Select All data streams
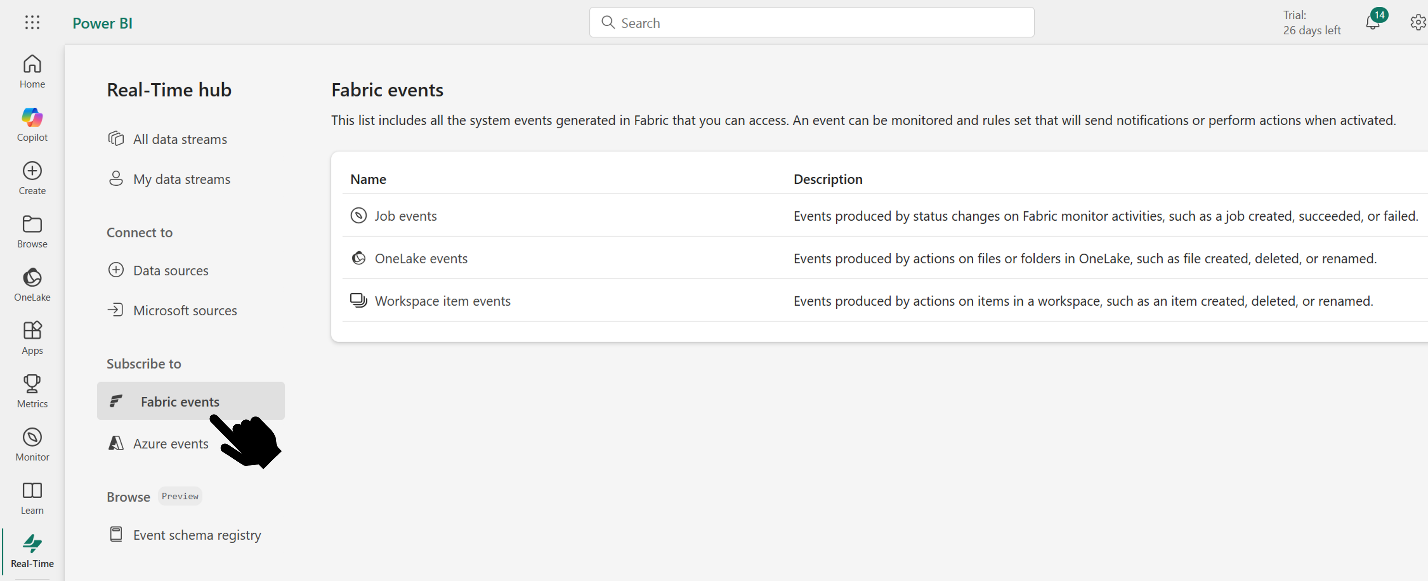The image size is (1428, 581). (x=180, y=139)
